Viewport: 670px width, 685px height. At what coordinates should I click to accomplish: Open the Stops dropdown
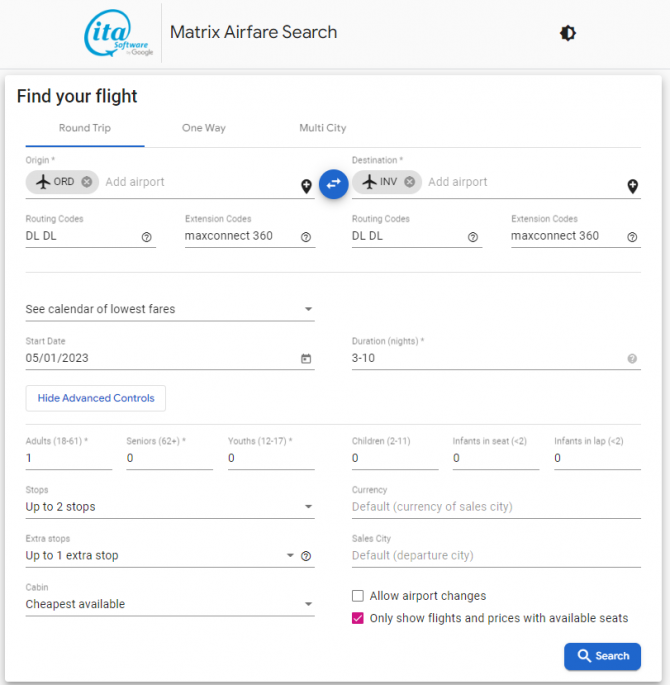(x=170, y=507)
